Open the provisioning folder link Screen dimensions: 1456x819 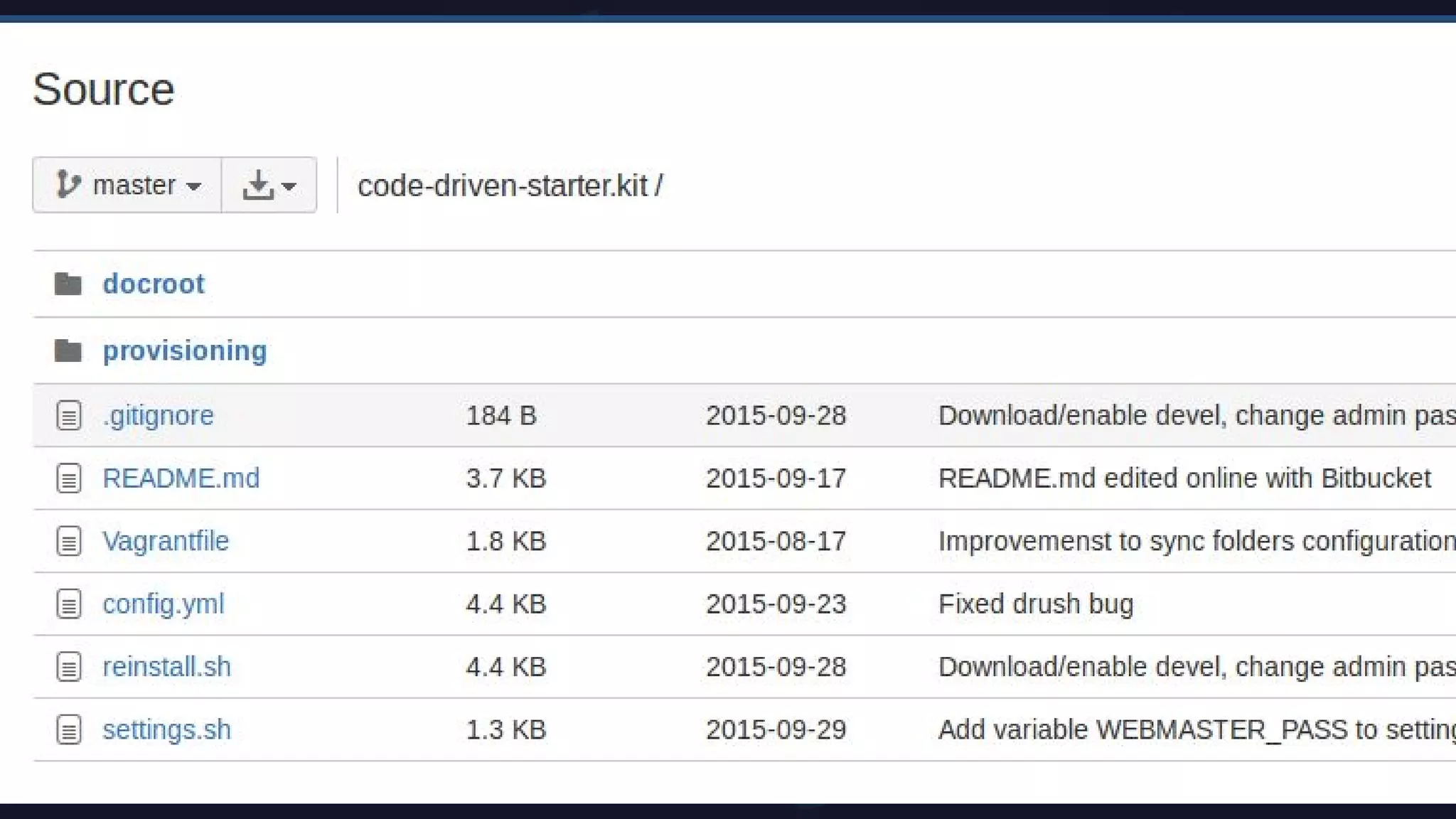185,350
